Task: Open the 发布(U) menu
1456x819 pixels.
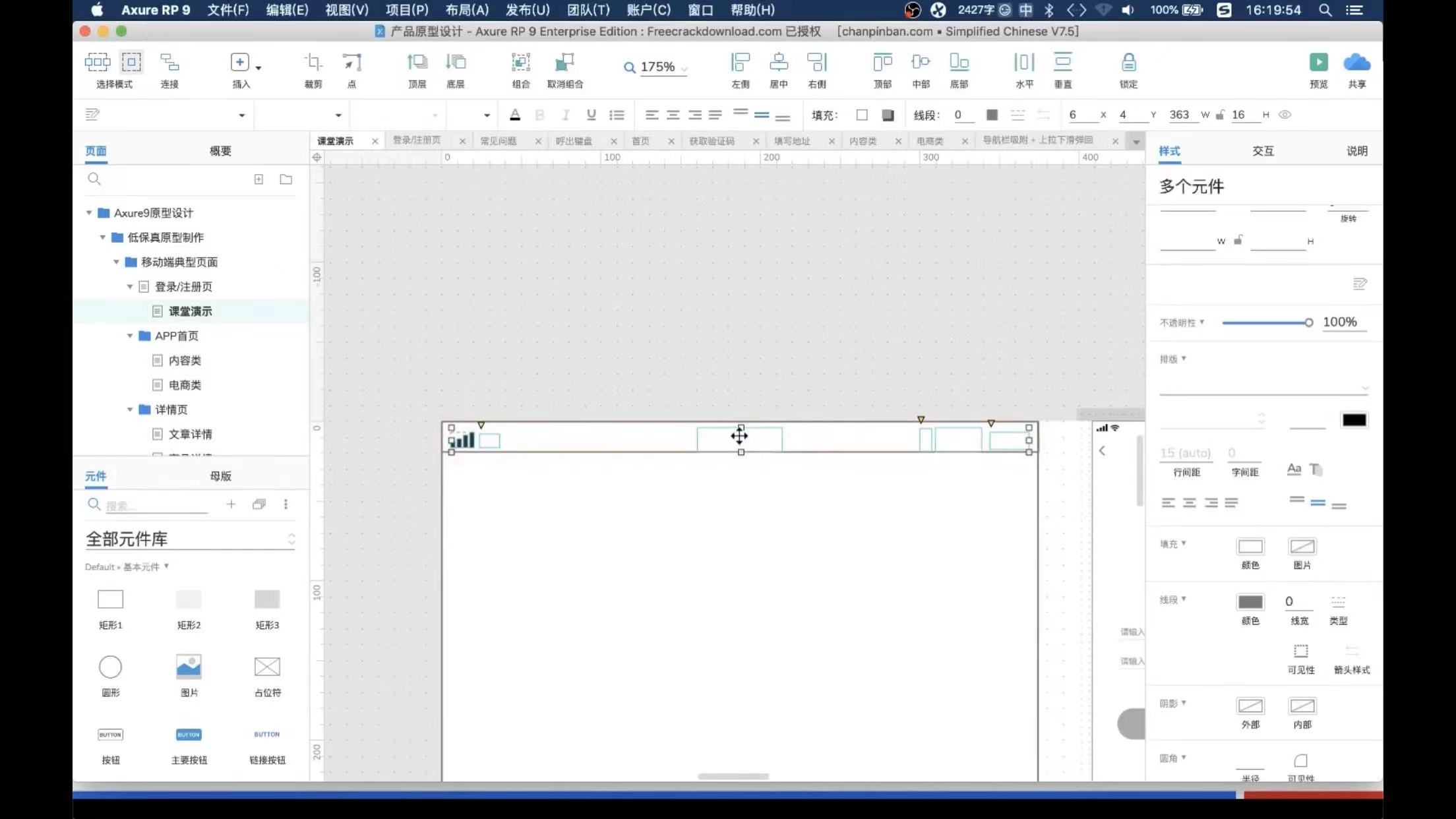Action: pos(527,10)
